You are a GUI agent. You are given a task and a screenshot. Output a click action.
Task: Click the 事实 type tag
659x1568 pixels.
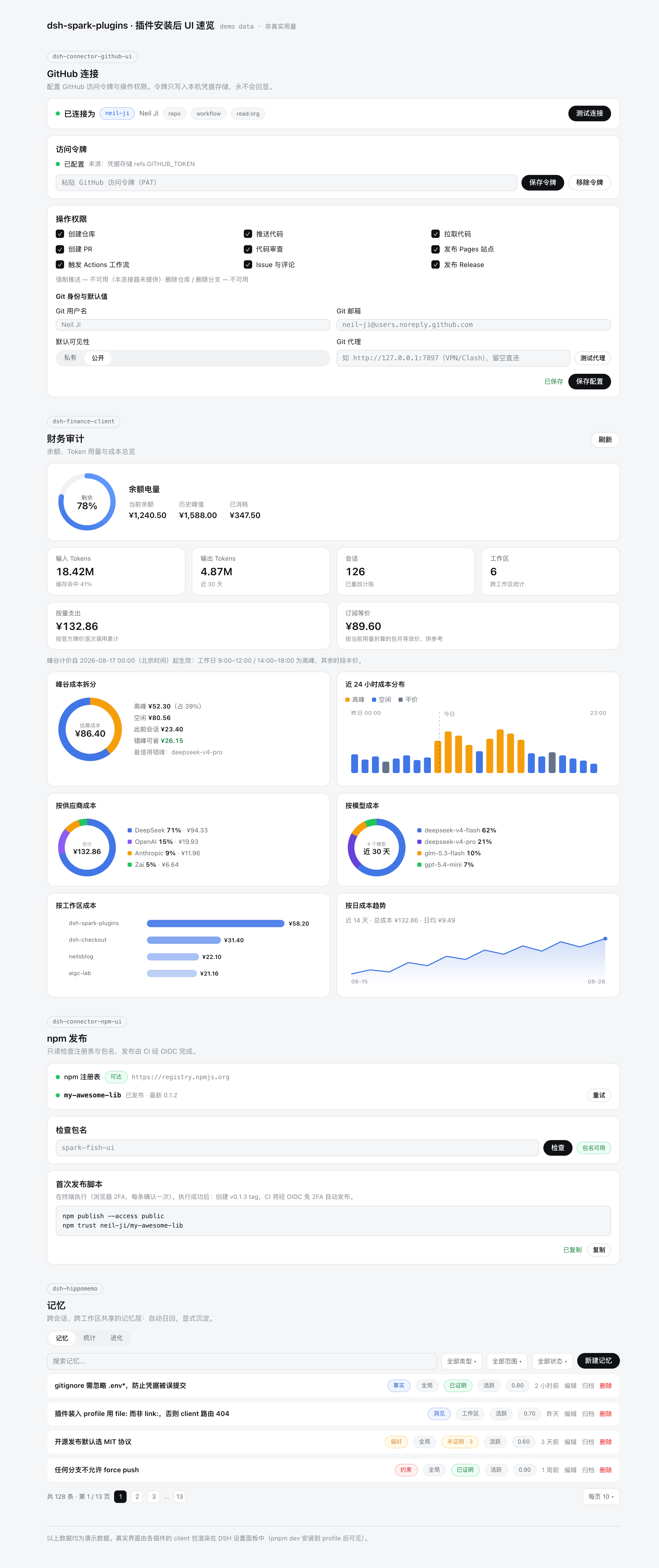(x=399, y=1386)
